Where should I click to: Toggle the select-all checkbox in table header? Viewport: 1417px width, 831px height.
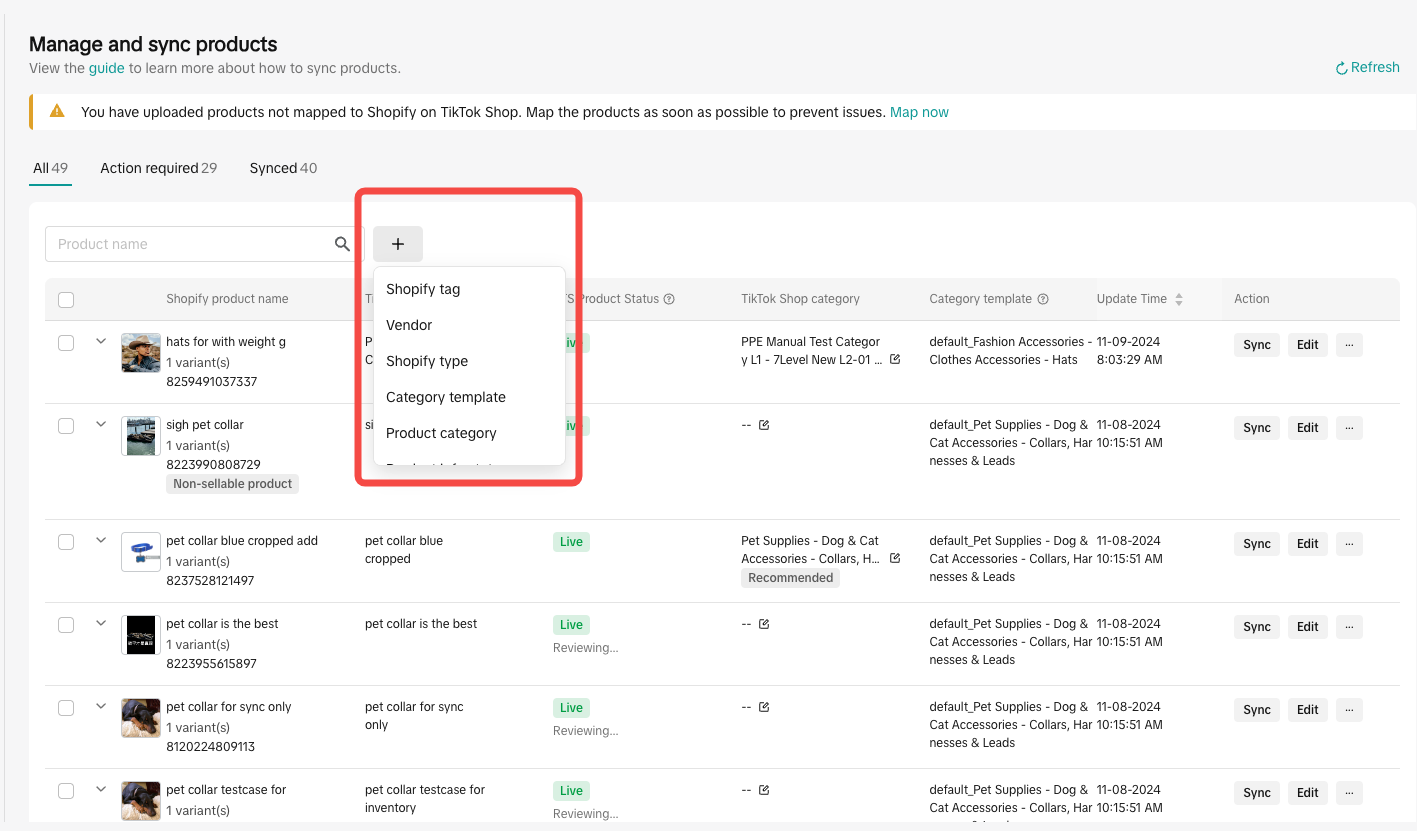click(66, 299)
